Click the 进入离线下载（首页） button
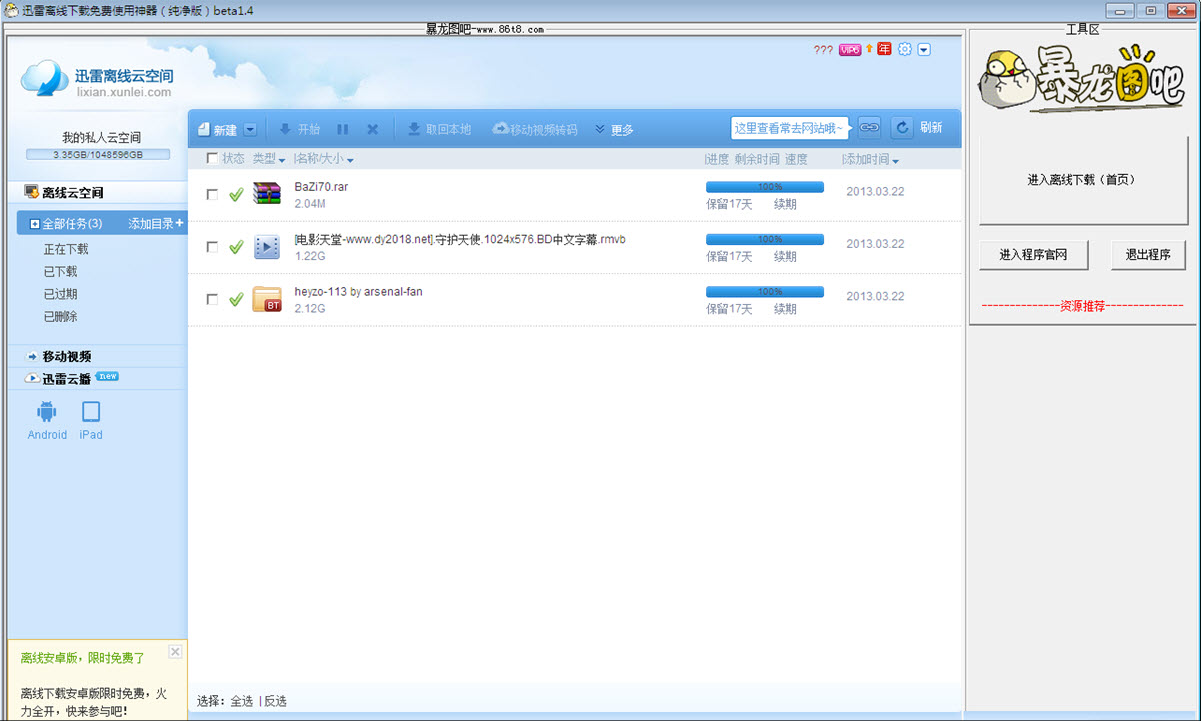Viewport: 1202px width, 721px height. tap(1082, 180)
